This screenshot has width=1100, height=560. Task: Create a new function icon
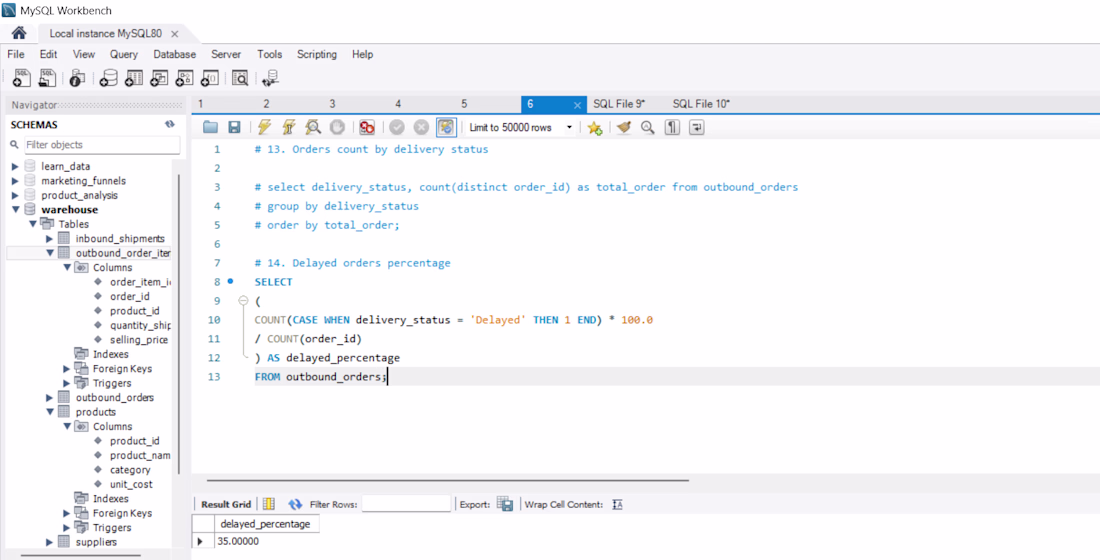[210, 79]
